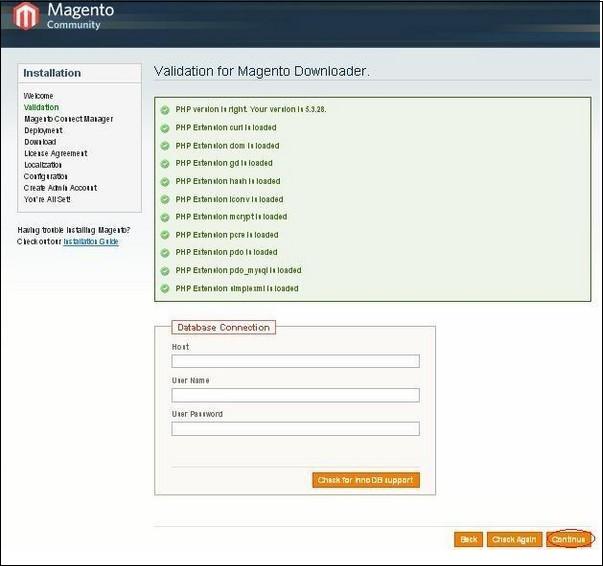Click the pcre extension check icon

[x=165, y=235]
